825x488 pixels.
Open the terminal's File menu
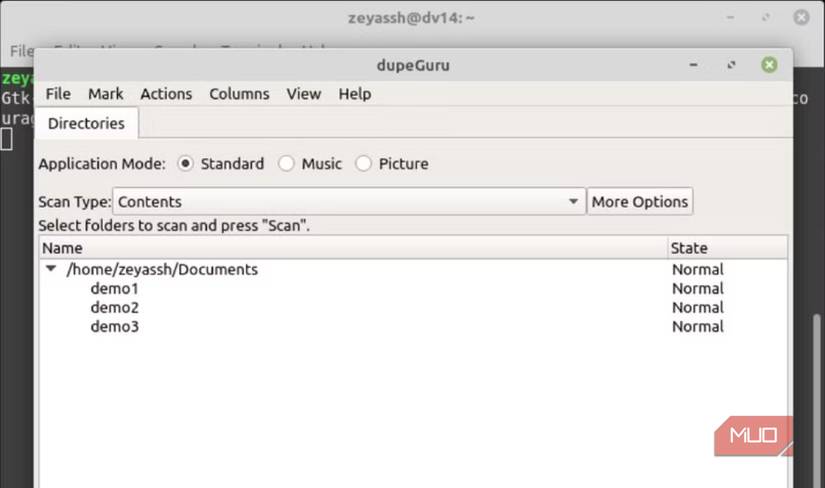(x=22, y=51)
